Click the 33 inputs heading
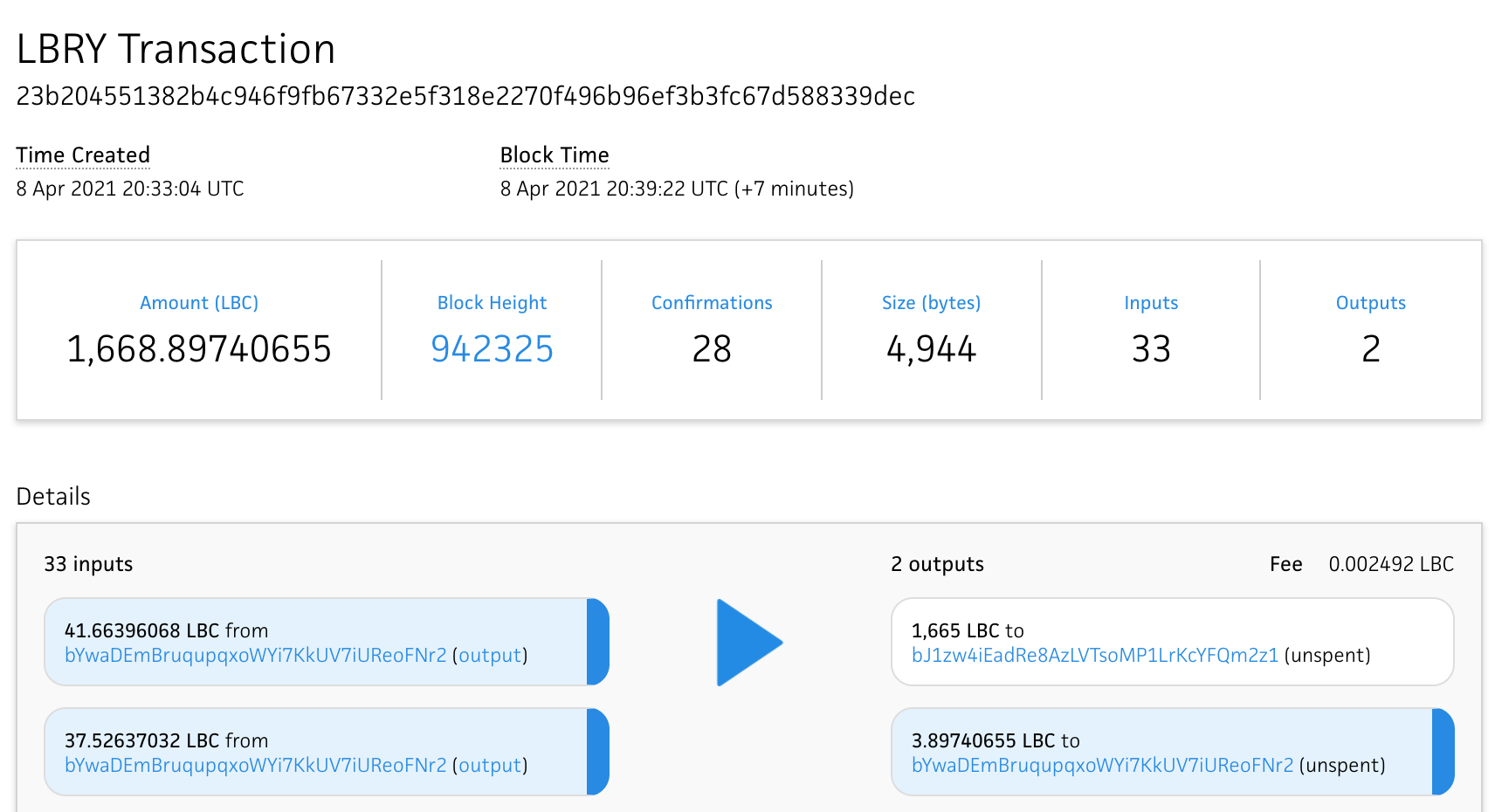This screenshot has height=812, width=1495. point(88,564)
